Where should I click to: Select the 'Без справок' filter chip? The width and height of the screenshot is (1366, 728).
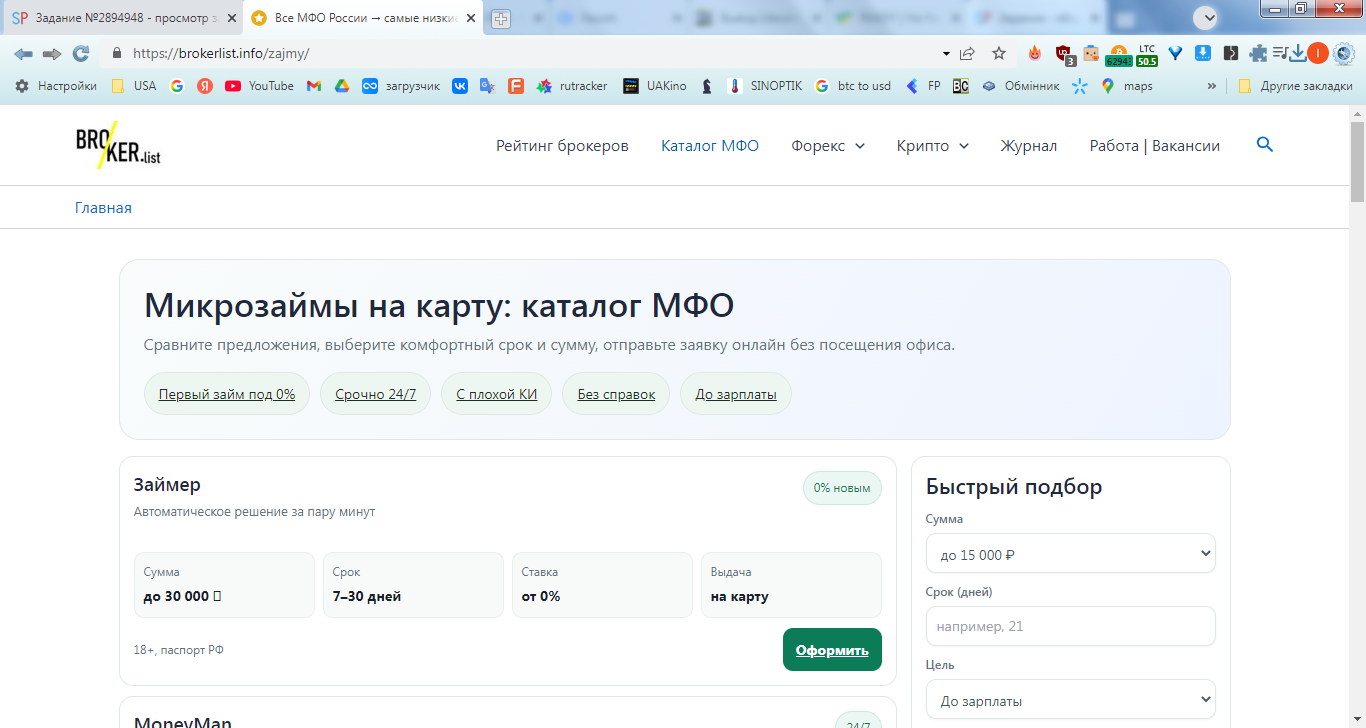pos(616,394)
